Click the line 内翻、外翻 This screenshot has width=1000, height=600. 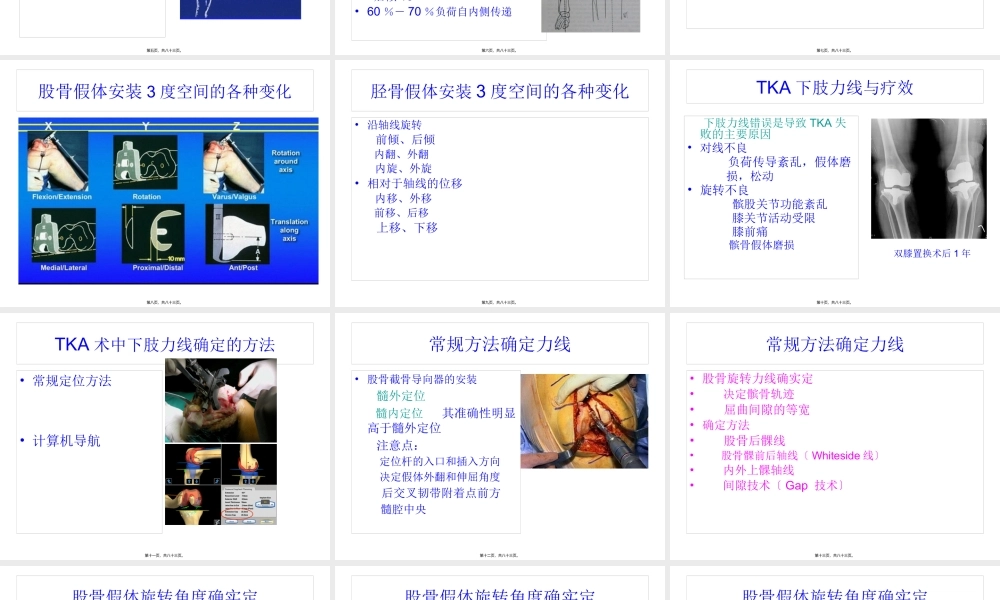[x=401, y=154]
